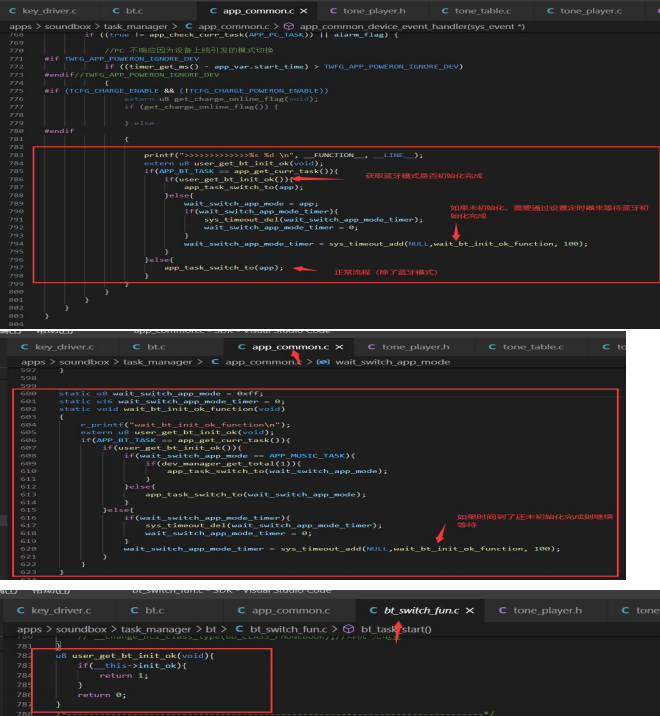Expand the 'soundbox' breadcrumb in the first screenshot
The height and width of the screenshot is (716, 660).
click(x=68, y=26)
